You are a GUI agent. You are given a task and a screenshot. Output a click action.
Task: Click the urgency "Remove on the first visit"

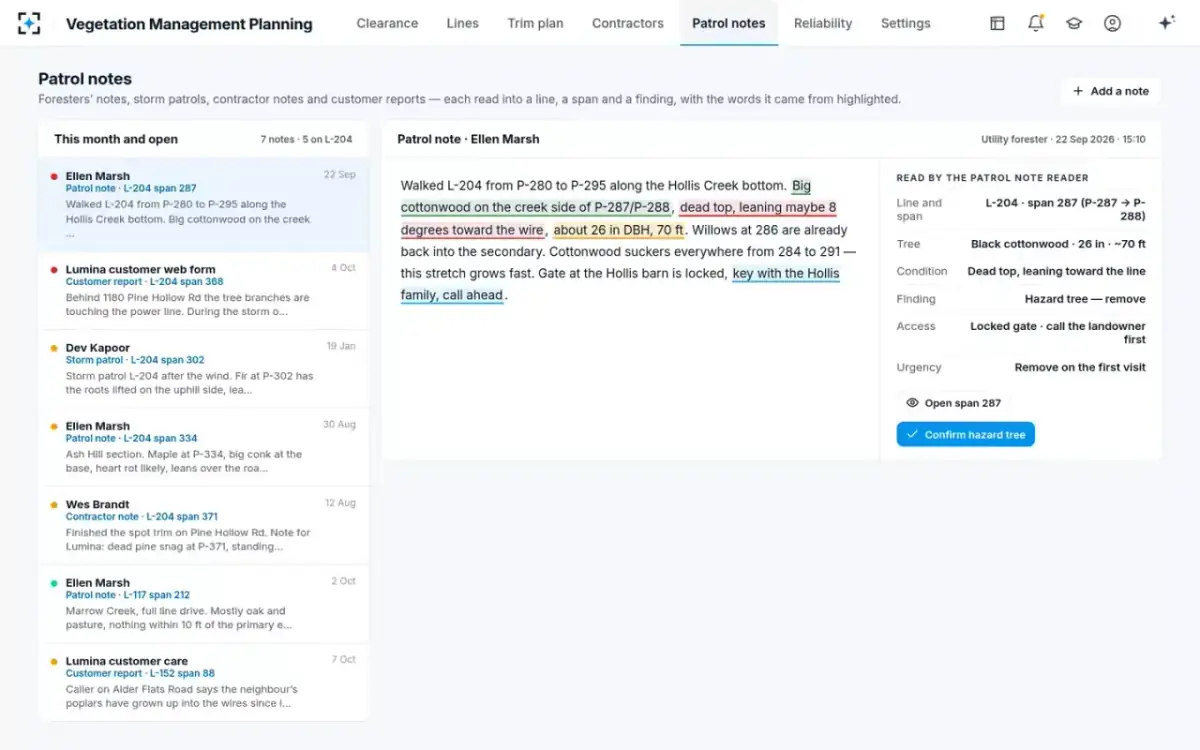pos(1080,367)
